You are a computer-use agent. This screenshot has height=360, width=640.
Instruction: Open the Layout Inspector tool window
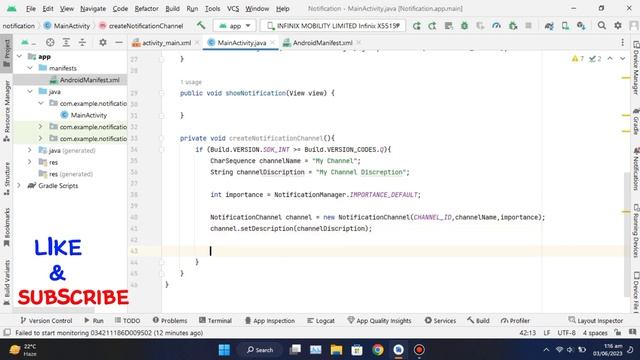pos(596,321)
